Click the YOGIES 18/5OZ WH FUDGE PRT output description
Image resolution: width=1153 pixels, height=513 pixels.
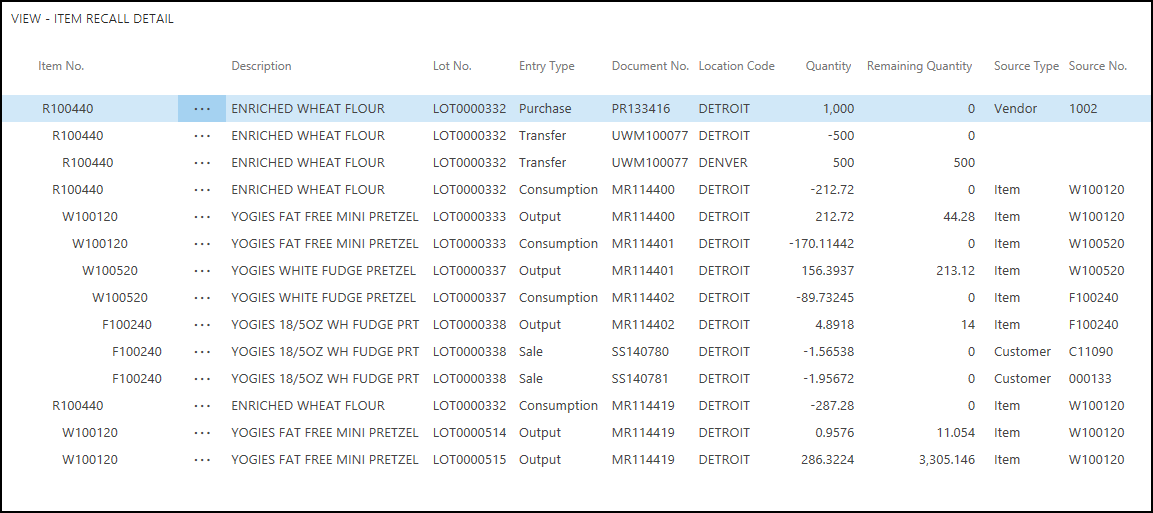coord(325,325)
